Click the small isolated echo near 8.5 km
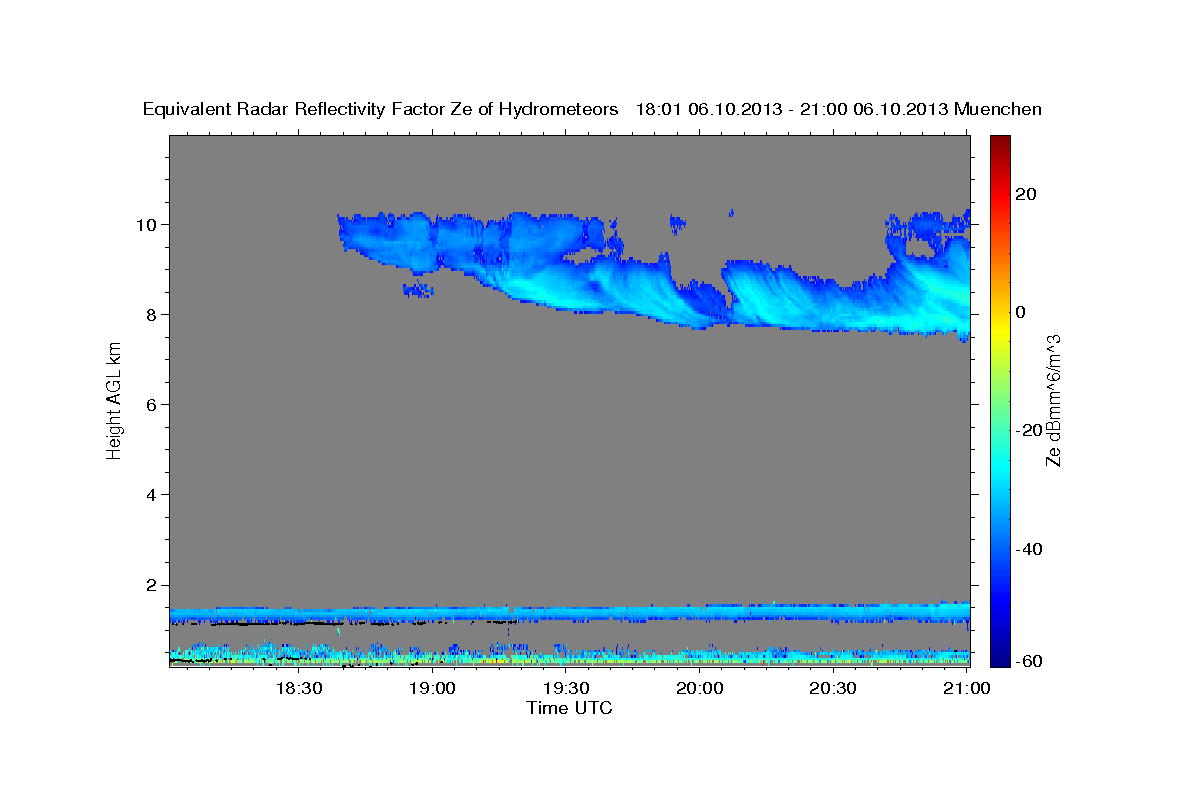The height and width of the screenshot is (800, 1200). [419, 290]
